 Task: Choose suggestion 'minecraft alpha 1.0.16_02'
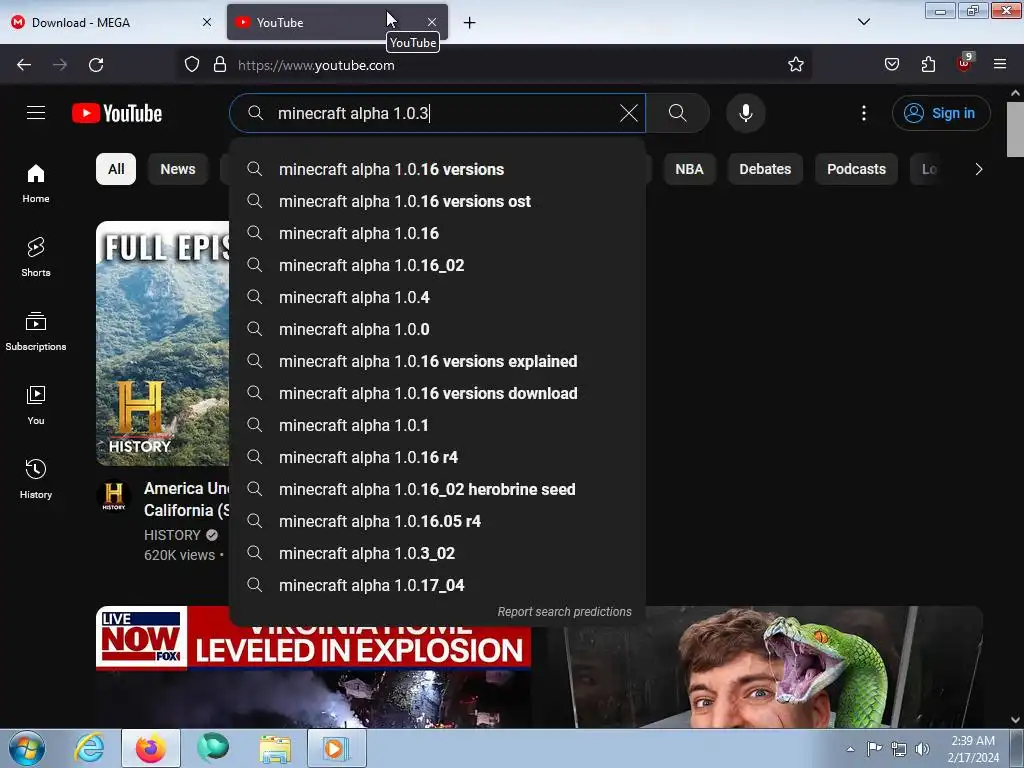[438, 265]
